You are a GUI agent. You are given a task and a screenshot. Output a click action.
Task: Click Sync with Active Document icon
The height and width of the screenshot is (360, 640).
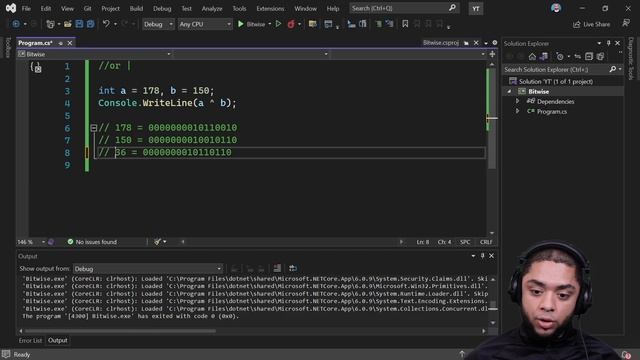click(x=578, y=56)
